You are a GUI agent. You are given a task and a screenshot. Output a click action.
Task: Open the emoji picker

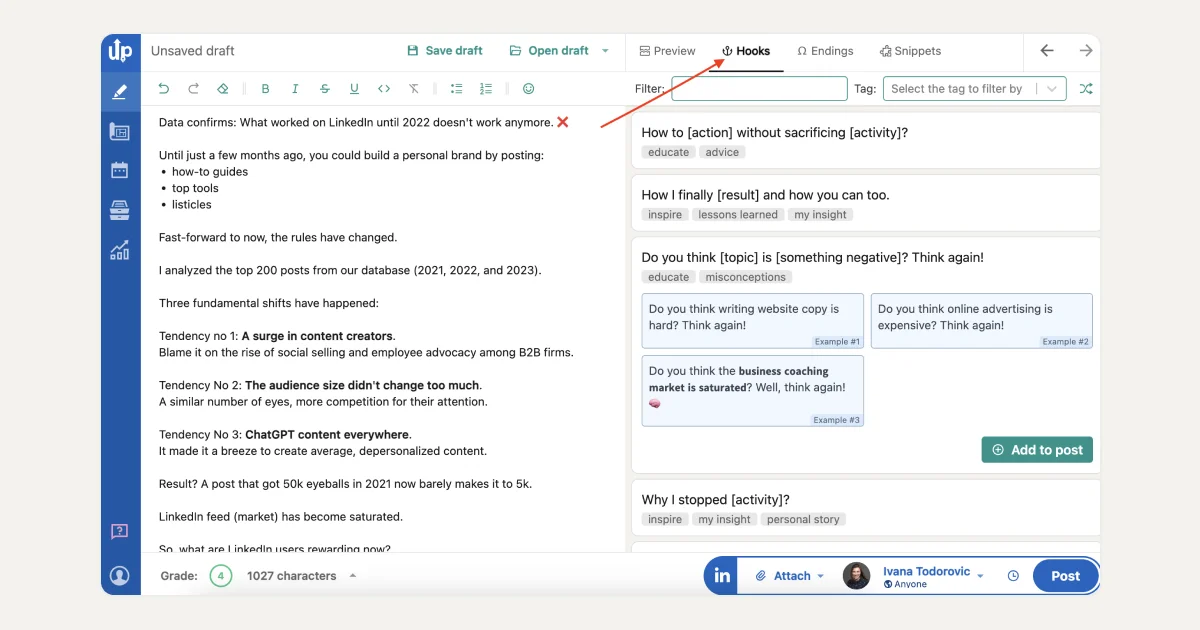(528, 88)
